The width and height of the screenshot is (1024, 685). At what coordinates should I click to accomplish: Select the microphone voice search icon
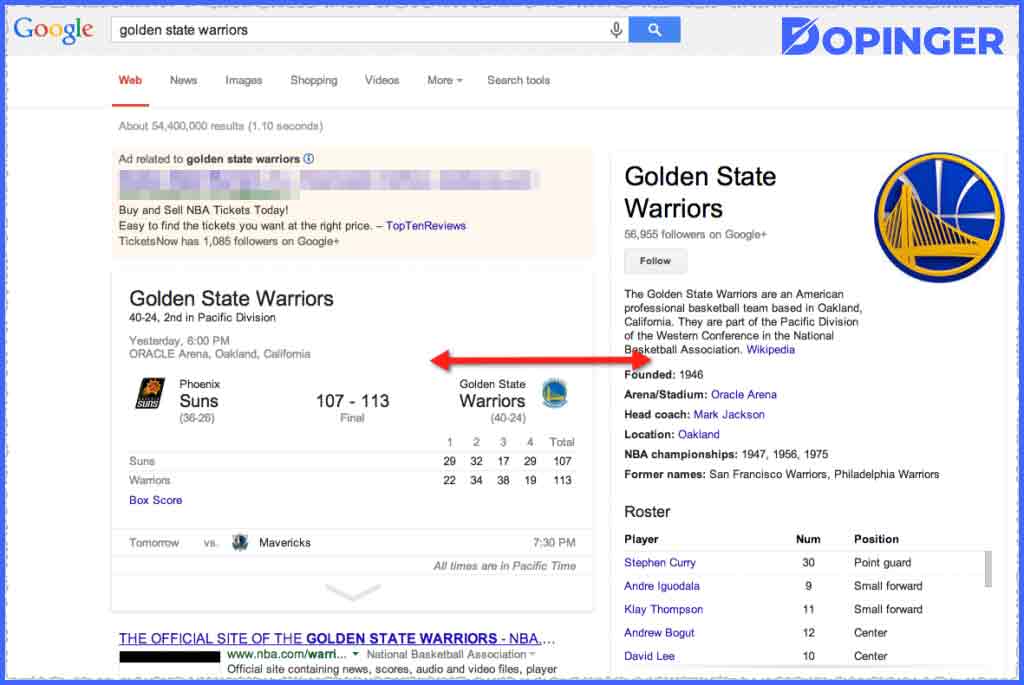(x=617, y=29)
